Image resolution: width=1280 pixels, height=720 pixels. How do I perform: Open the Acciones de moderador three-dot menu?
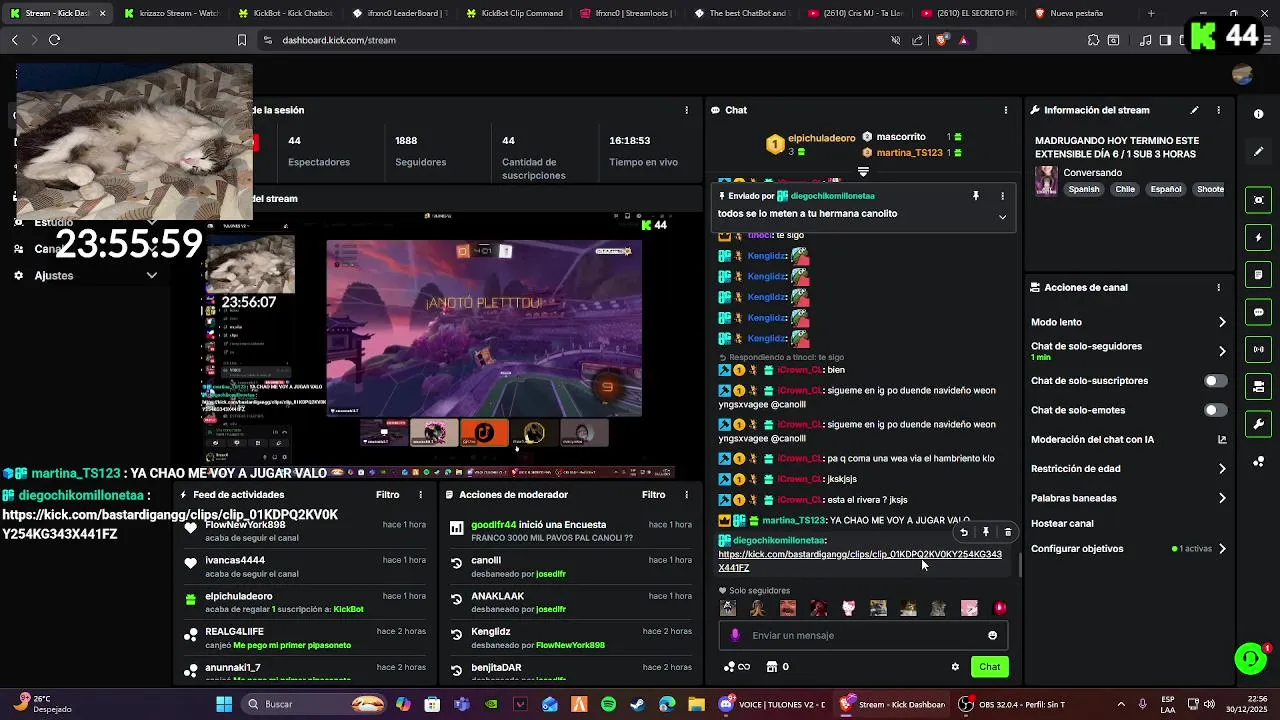pyautogui.click(x=686, y=495)
